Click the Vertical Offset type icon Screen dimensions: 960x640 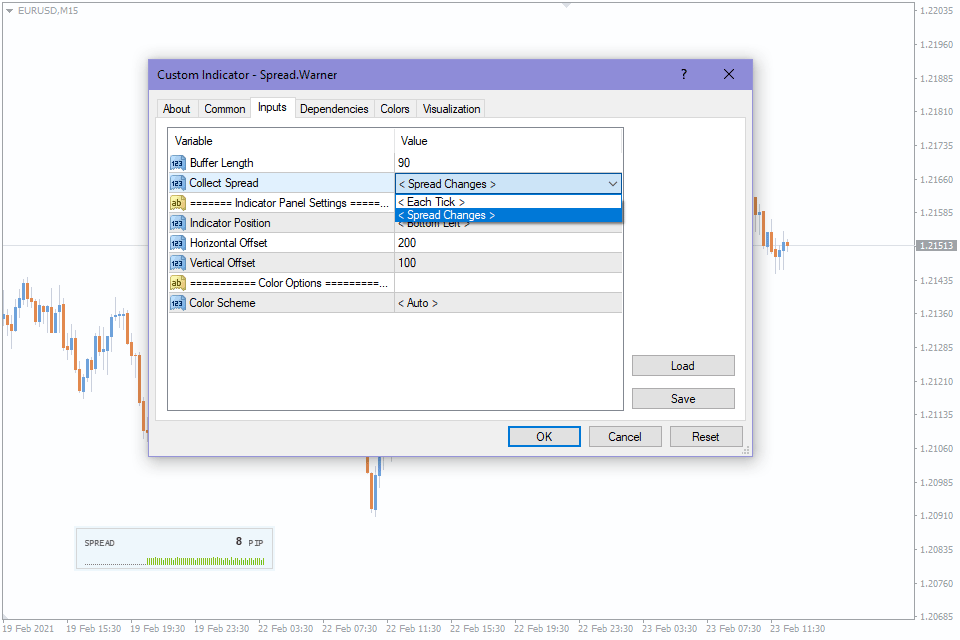click(178, 263)
